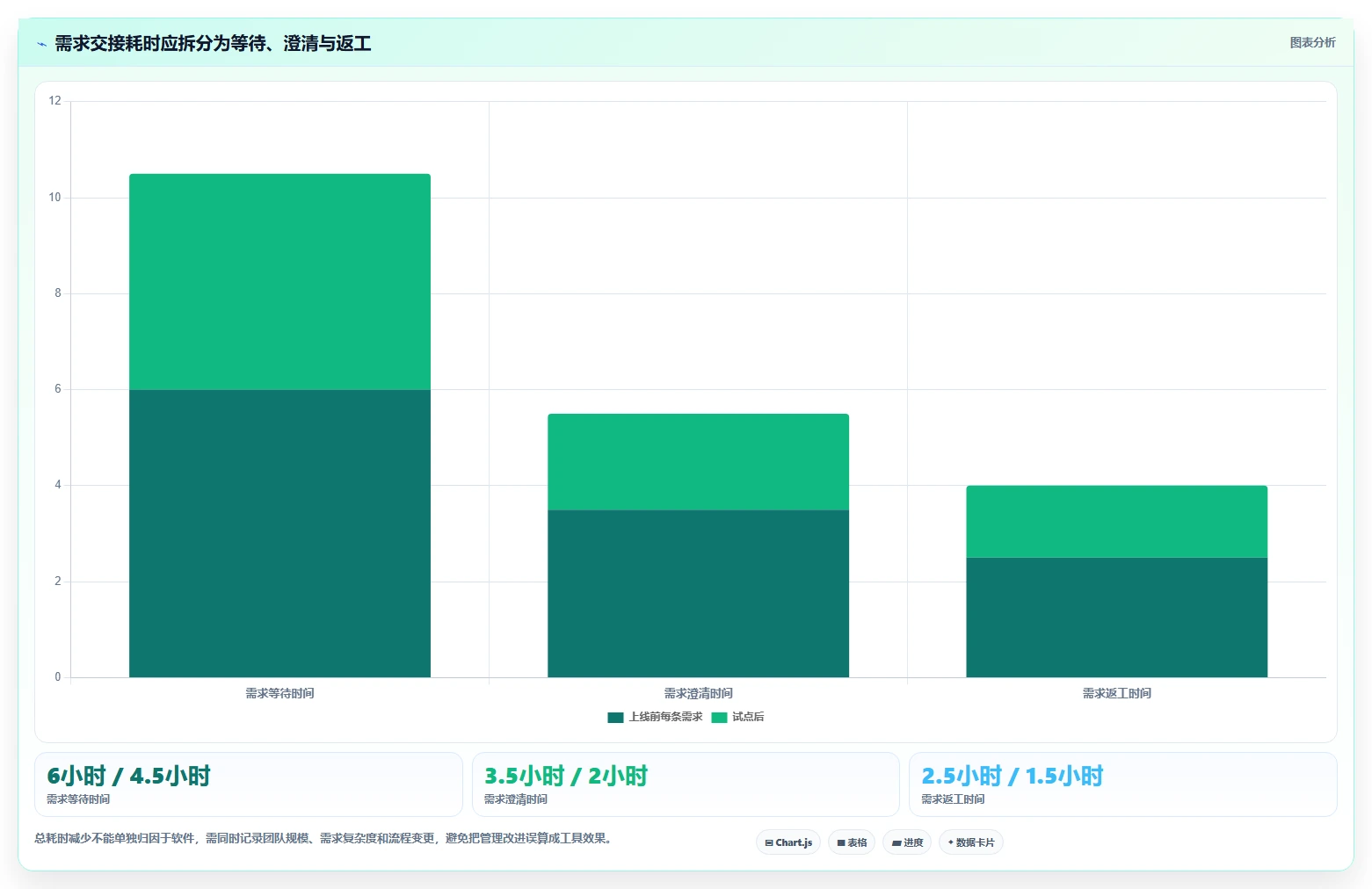Screen dimensions: 1372x889
Task: Select the 进度 tag chip
Action: (907, 842)
